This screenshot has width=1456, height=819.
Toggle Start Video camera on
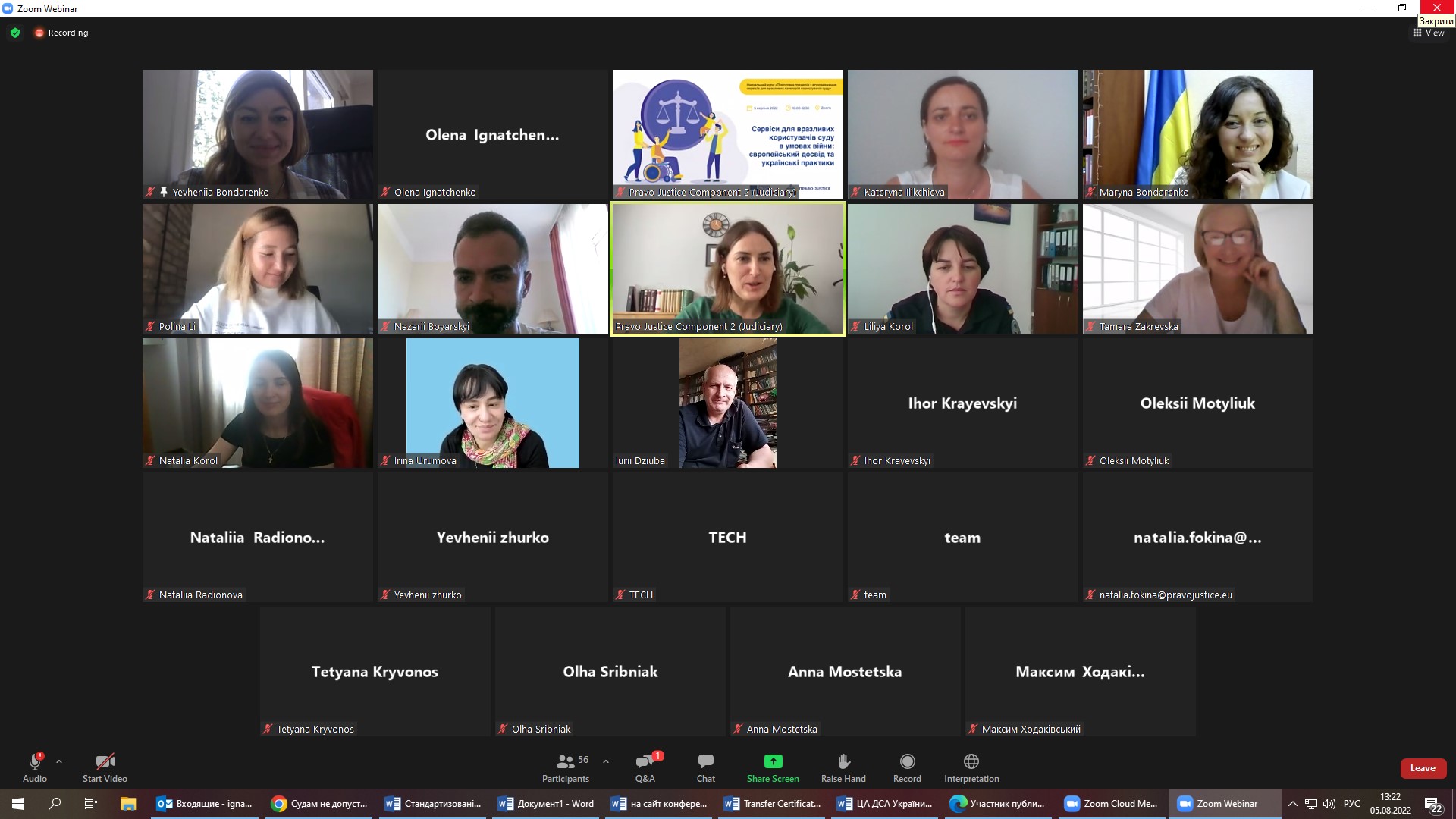point(105,762)
